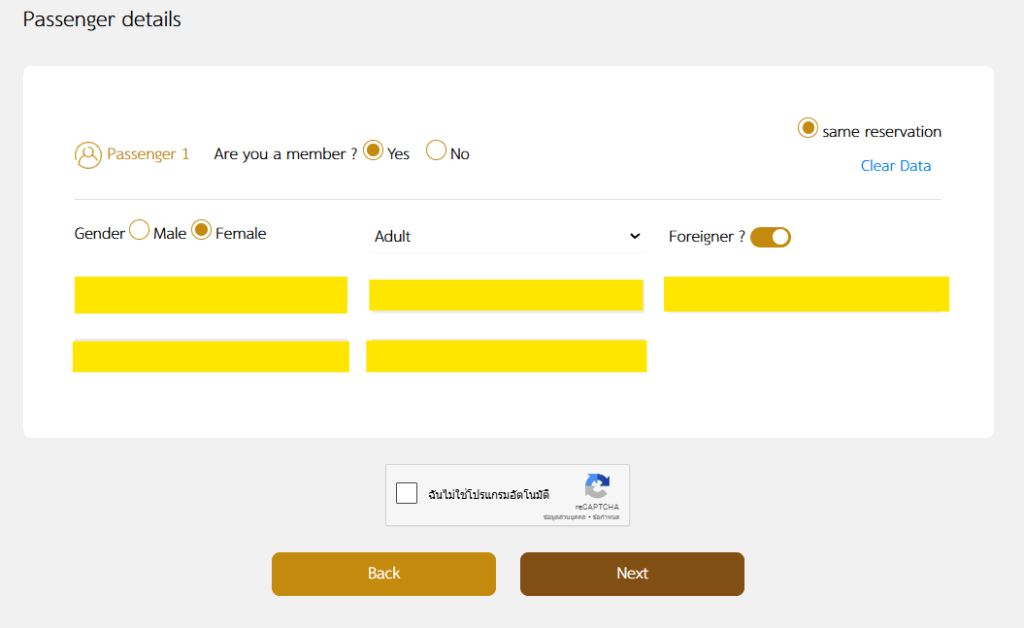Toggle the Foreigner switch

[770, 237]
